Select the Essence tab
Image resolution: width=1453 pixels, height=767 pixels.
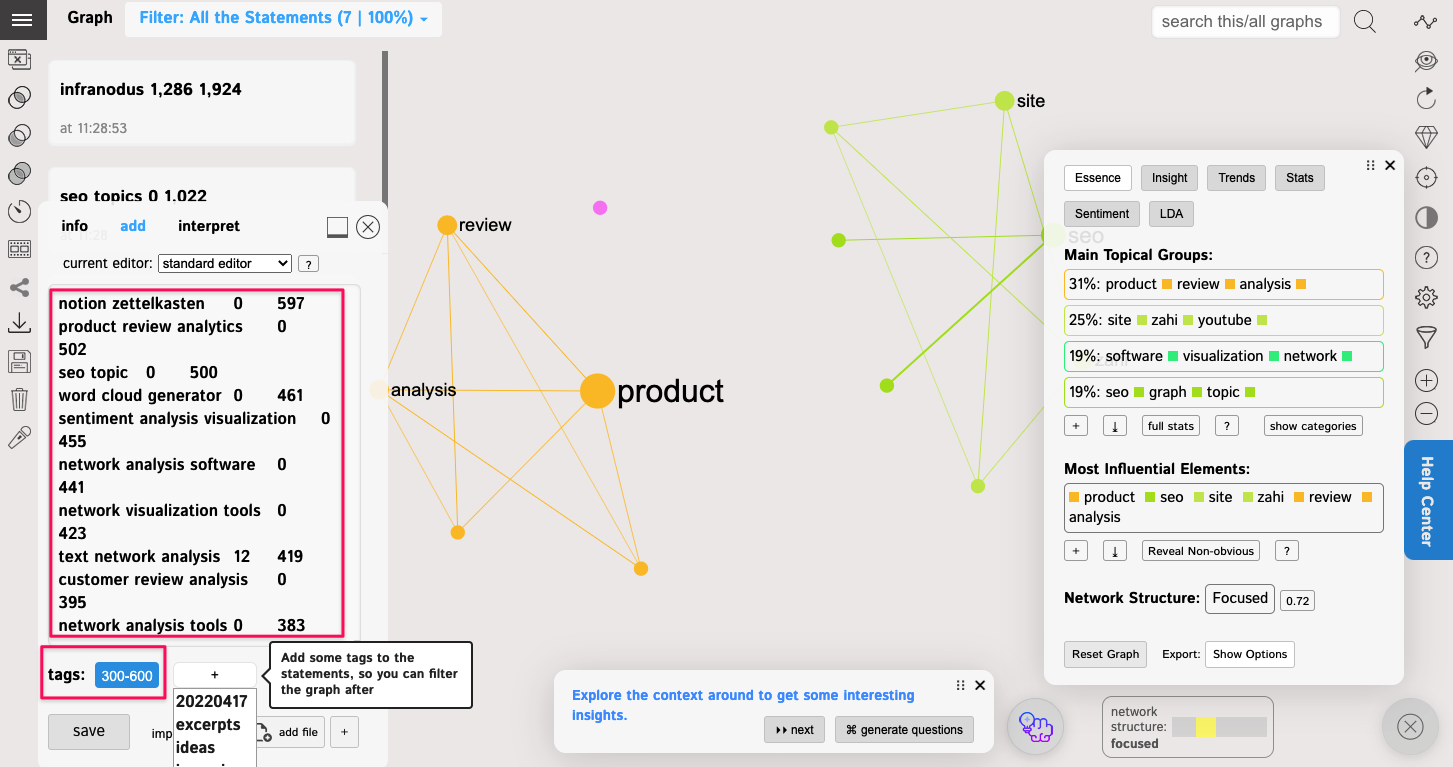[1098, 178]
